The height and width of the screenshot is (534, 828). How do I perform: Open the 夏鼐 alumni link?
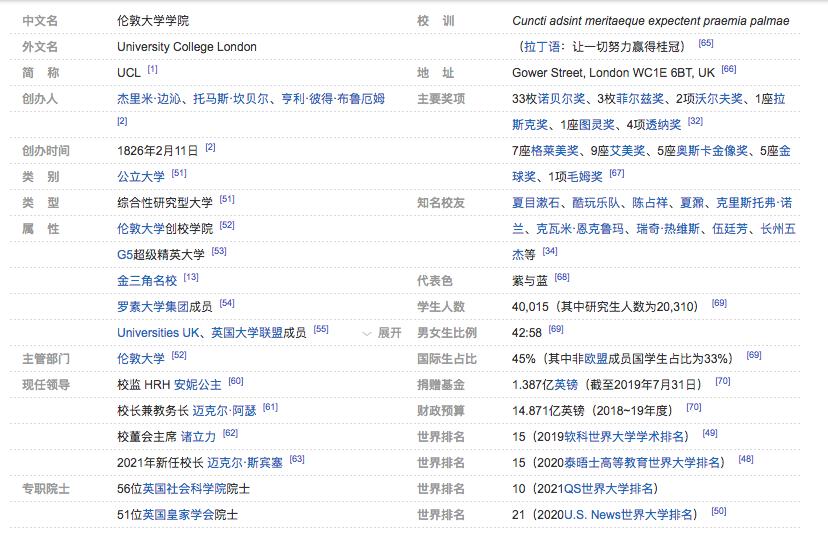coord(692,203)
